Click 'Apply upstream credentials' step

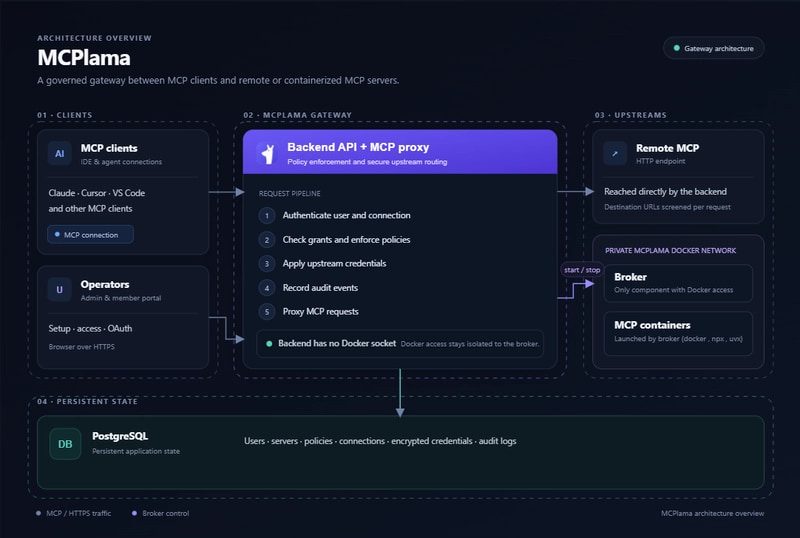[x=335, y=264]
